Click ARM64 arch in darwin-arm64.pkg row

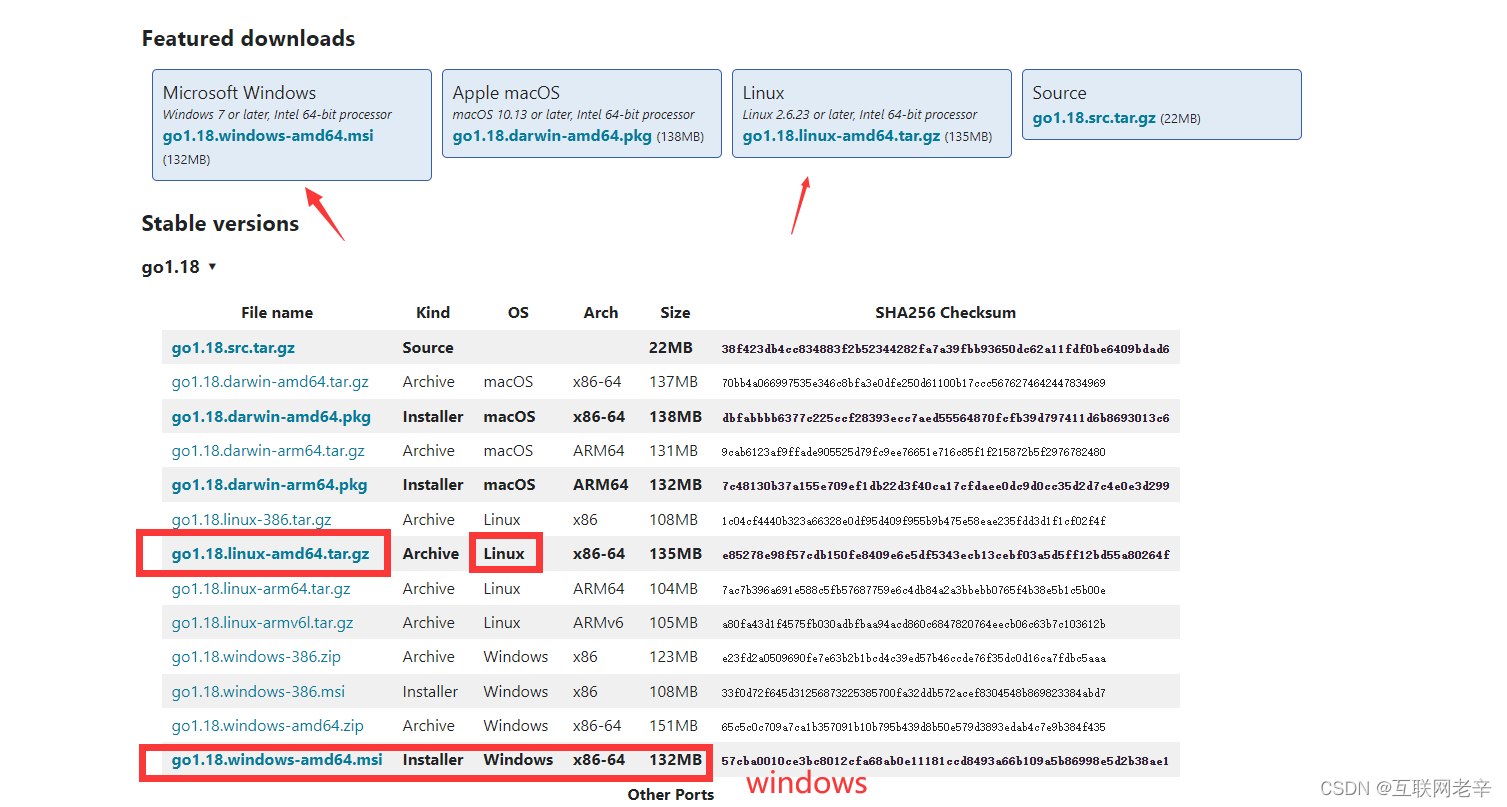click(x=601, y=485)
